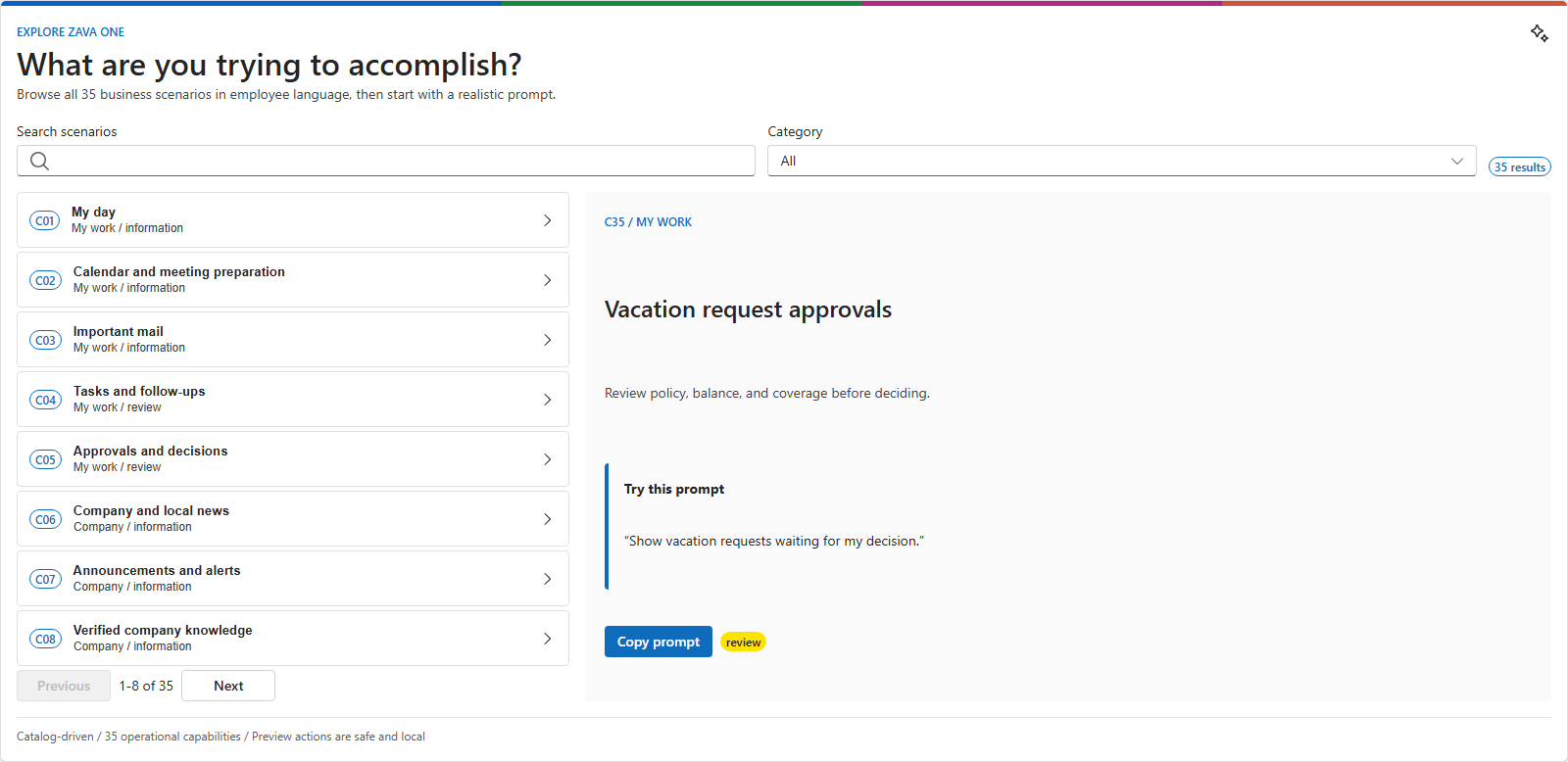This screenshot has height=762, width=1568.
Task: Open Company and local news scenario
Action: 293,519
